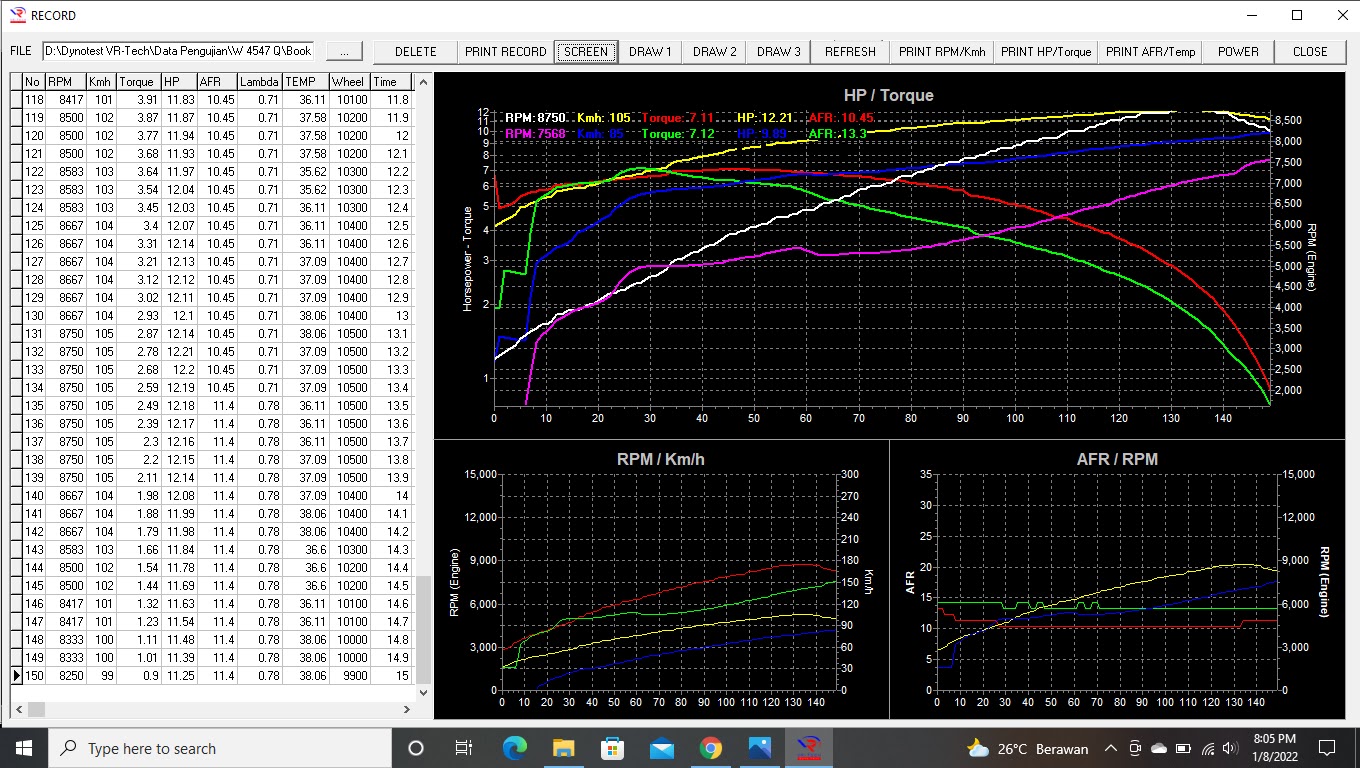Click the Torque column header
The width and height of the screenshot is (1360, 768).
pos(136,82)
